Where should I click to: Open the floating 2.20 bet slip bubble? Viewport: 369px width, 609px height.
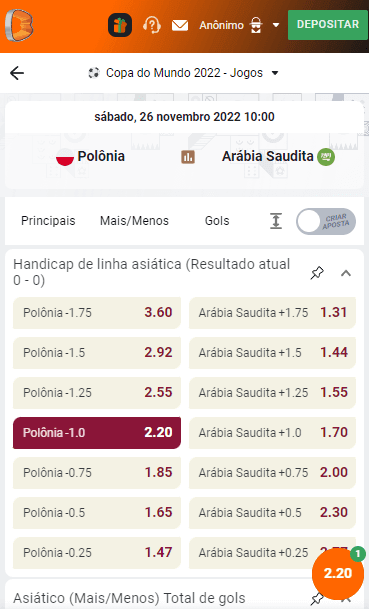(x=338, y=573)
